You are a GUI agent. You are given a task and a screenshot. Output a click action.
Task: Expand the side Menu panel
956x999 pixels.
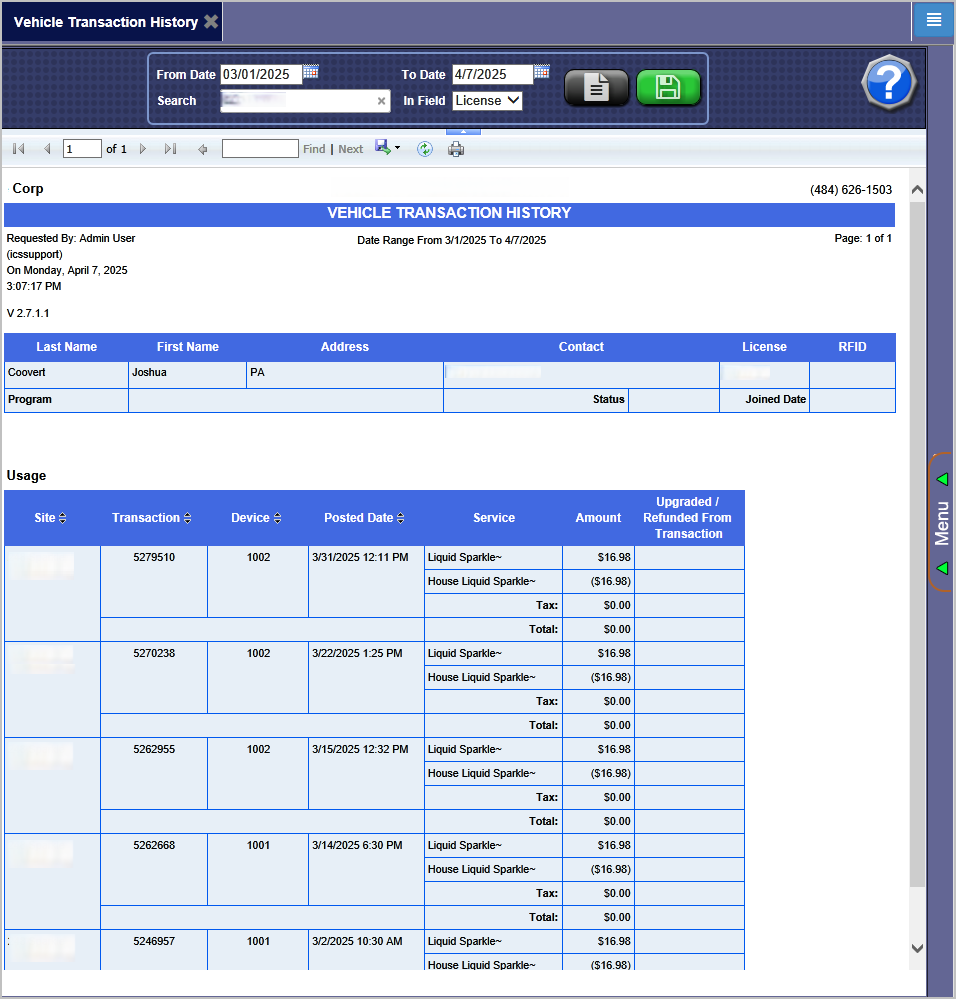tap(941, 523)
